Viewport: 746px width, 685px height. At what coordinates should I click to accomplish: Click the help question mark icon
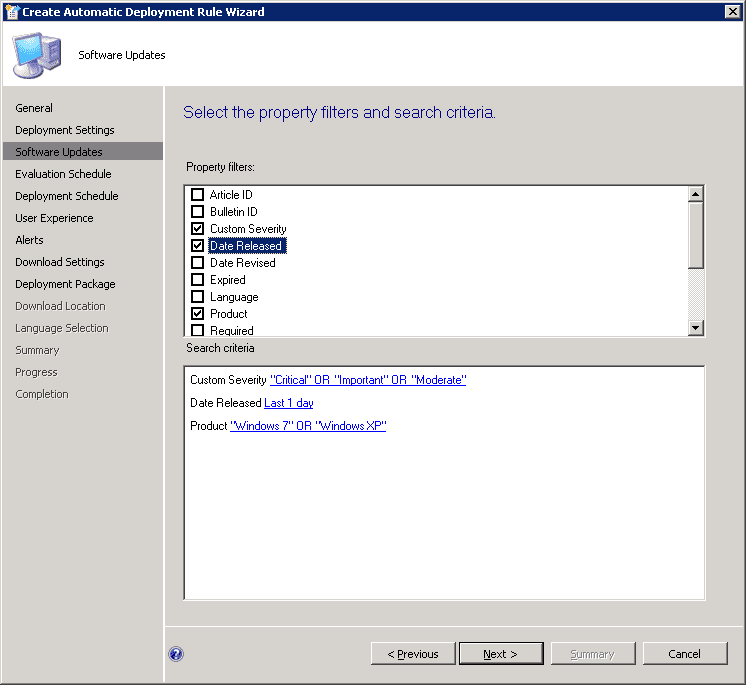(176, 654)
